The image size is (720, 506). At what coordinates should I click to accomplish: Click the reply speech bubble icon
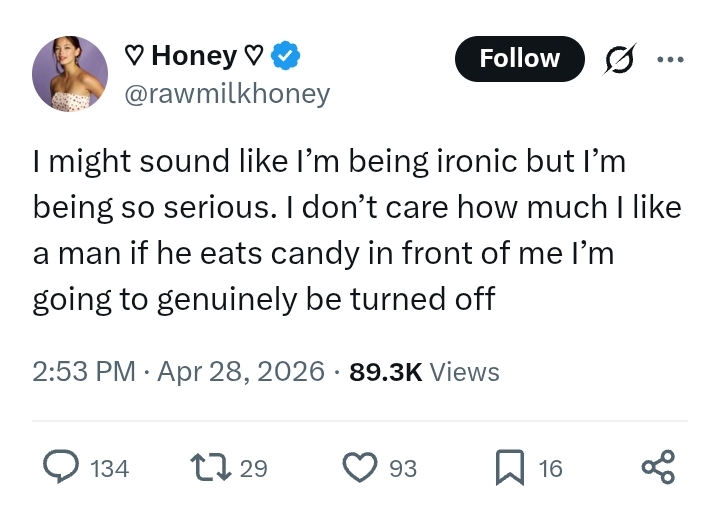click(x=62, y=467)
